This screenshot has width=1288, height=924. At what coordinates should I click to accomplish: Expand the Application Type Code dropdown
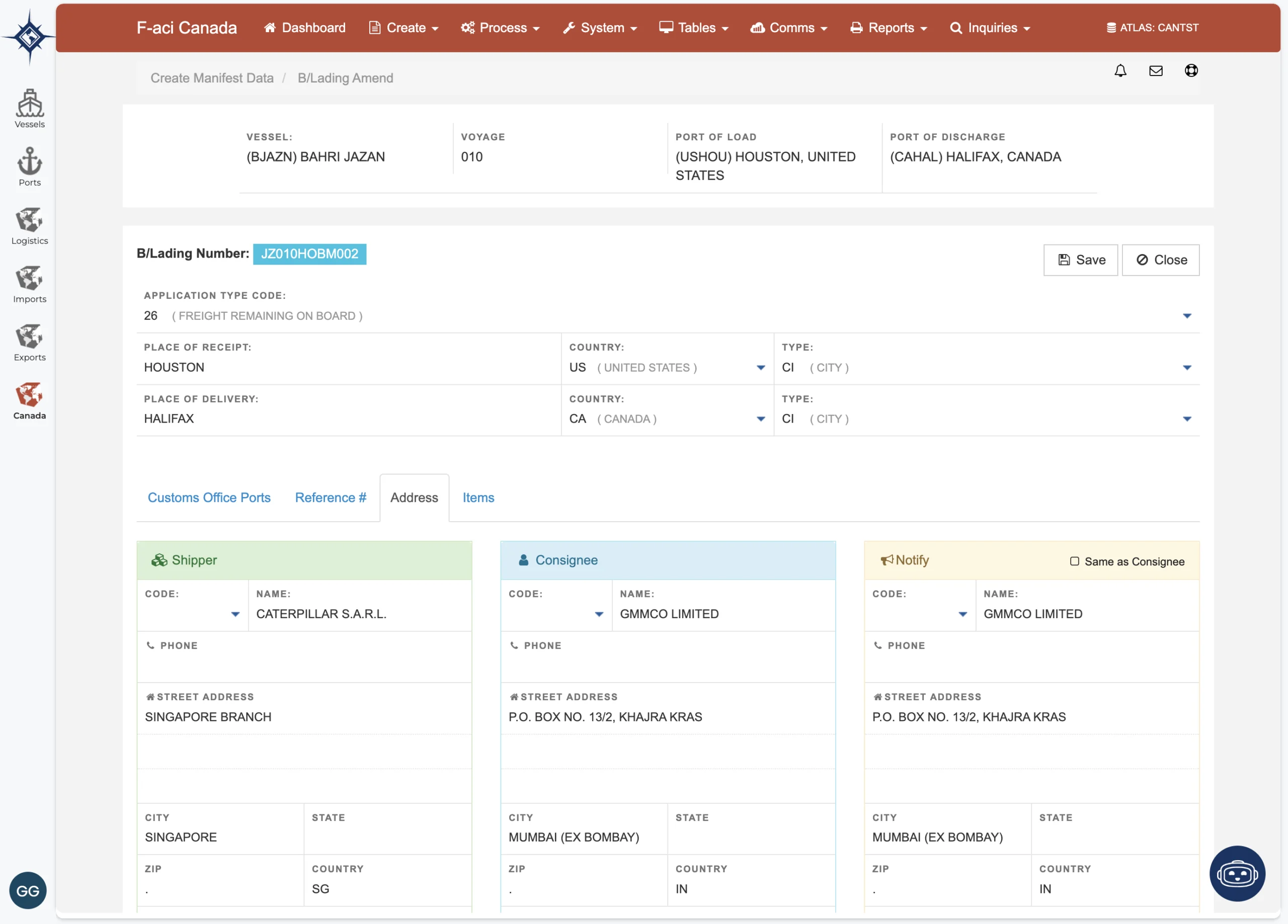pyautogui.click(x=1186, y=316)
